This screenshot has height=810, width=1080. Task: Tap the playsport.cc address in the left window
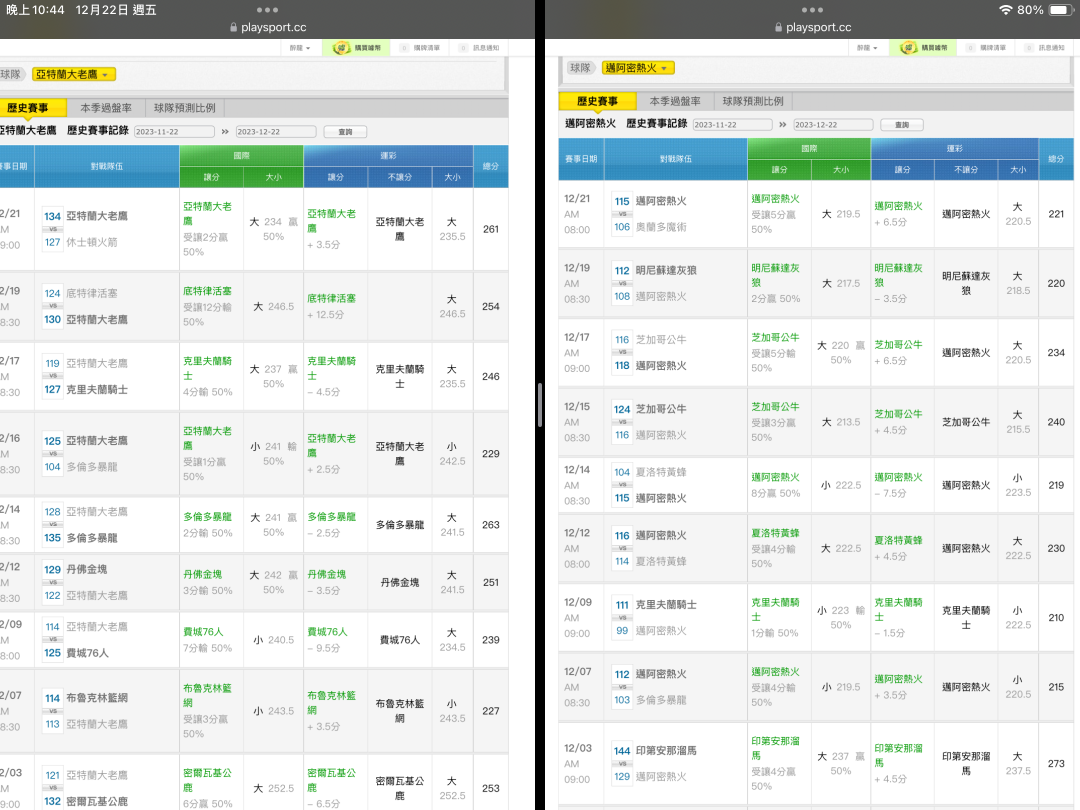(x=273, y=28)
